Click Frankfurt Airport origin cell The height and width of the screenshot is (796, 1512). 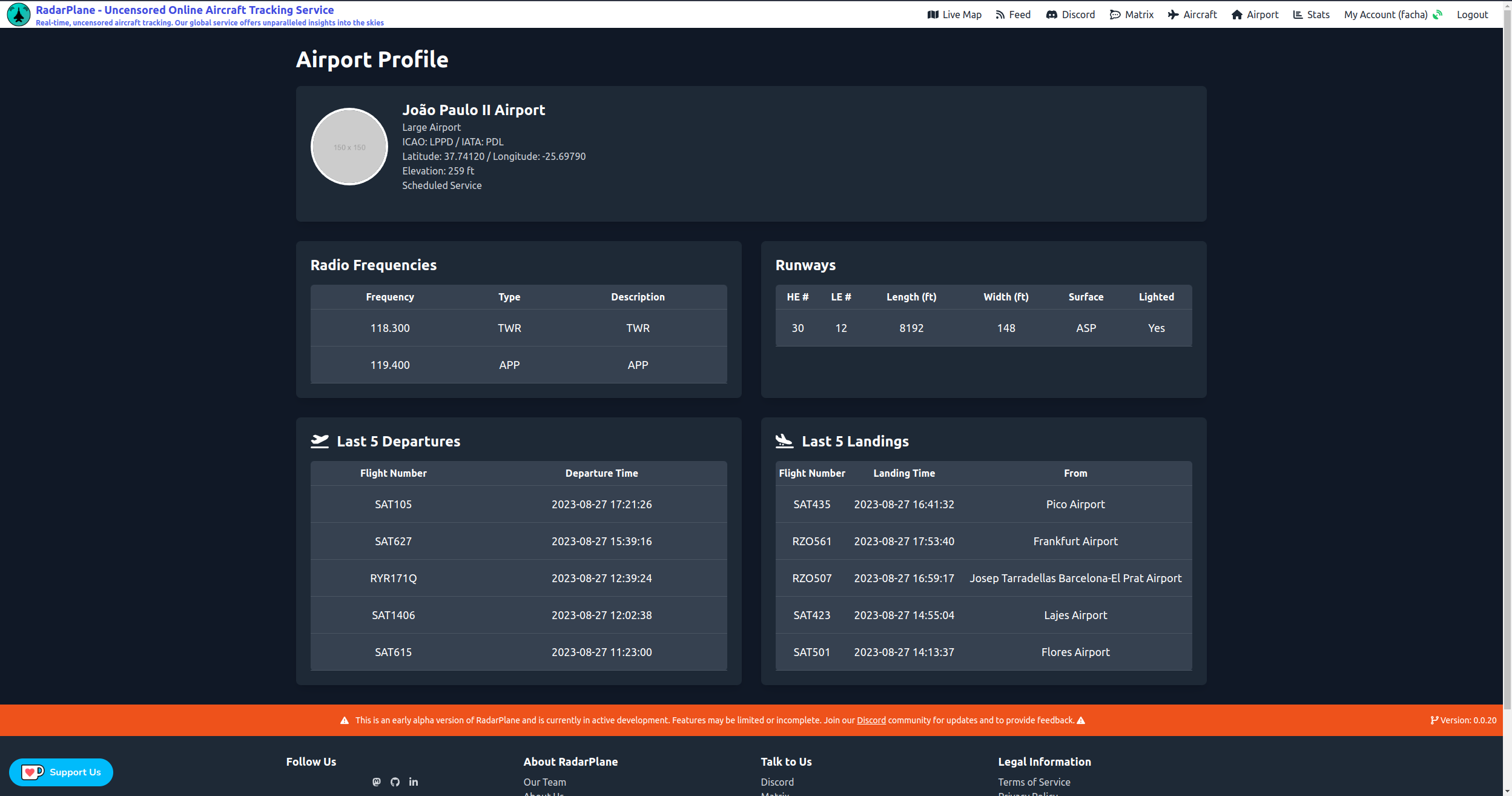[x=1075, y=541]
